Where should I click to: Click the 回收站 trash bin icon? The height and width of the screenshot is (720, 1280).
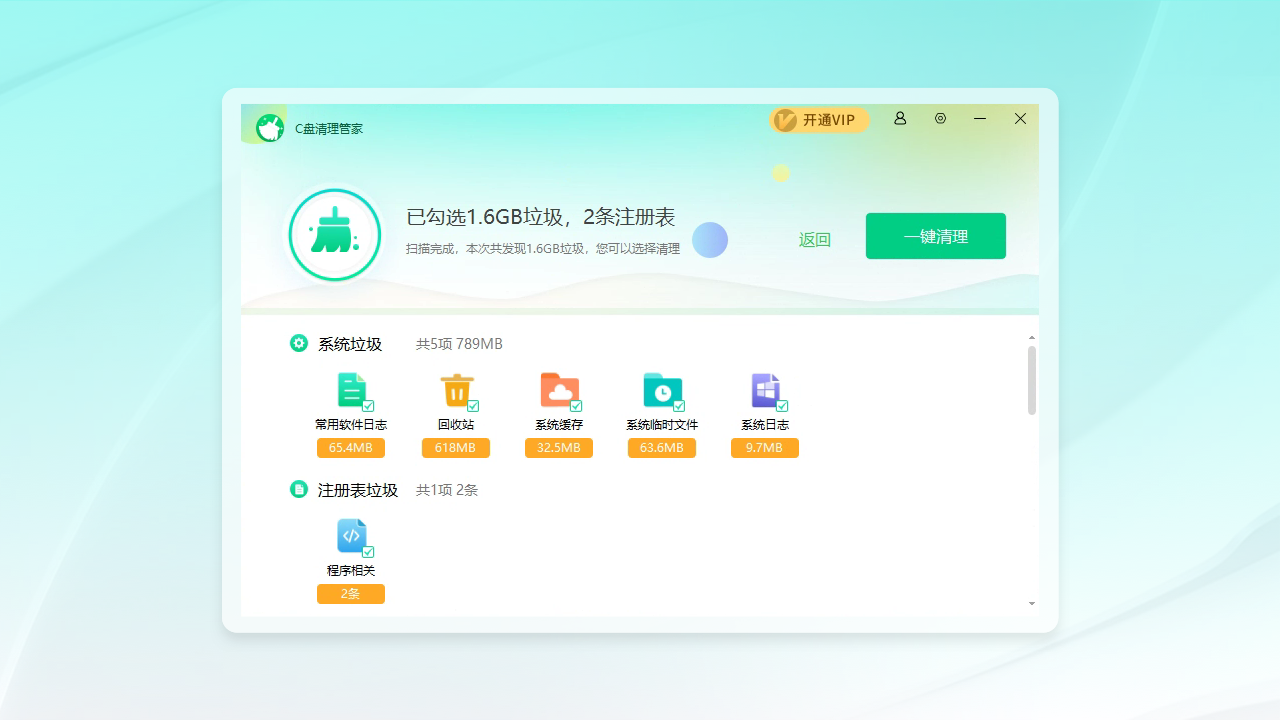(x=456, y=390)
